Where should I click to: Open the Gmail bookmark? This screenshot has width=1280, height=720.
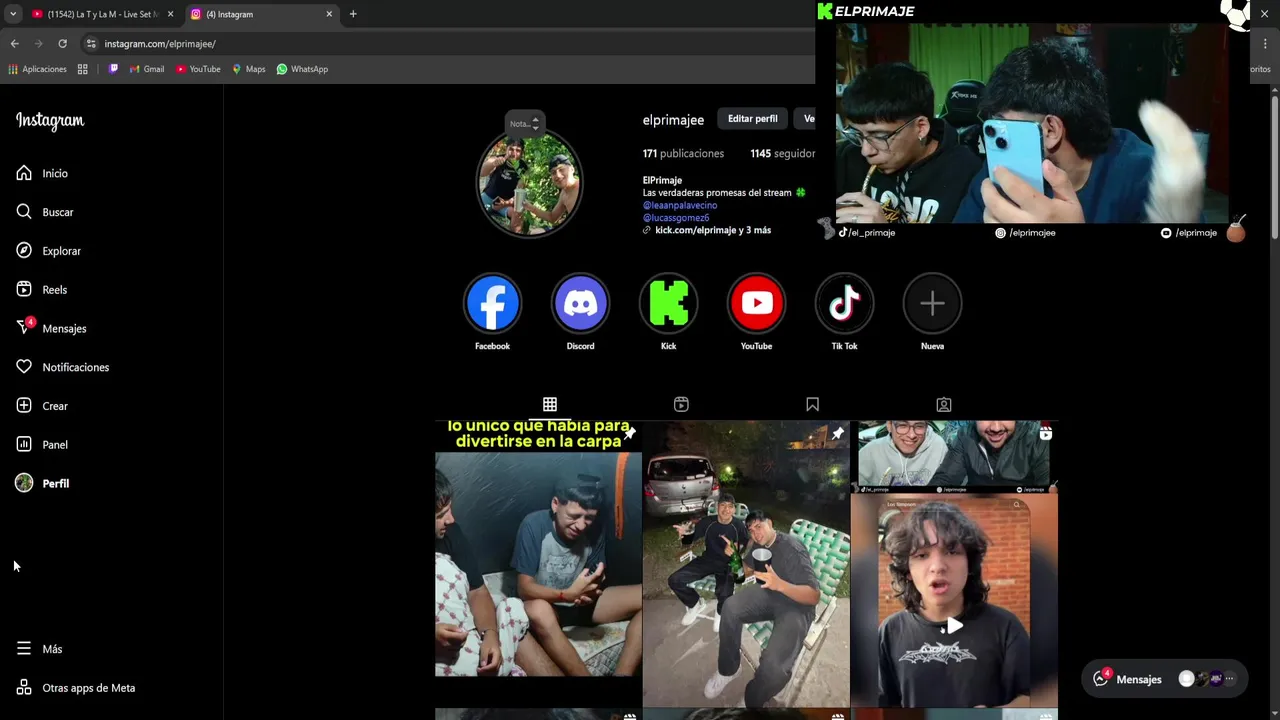pos(147,69)
